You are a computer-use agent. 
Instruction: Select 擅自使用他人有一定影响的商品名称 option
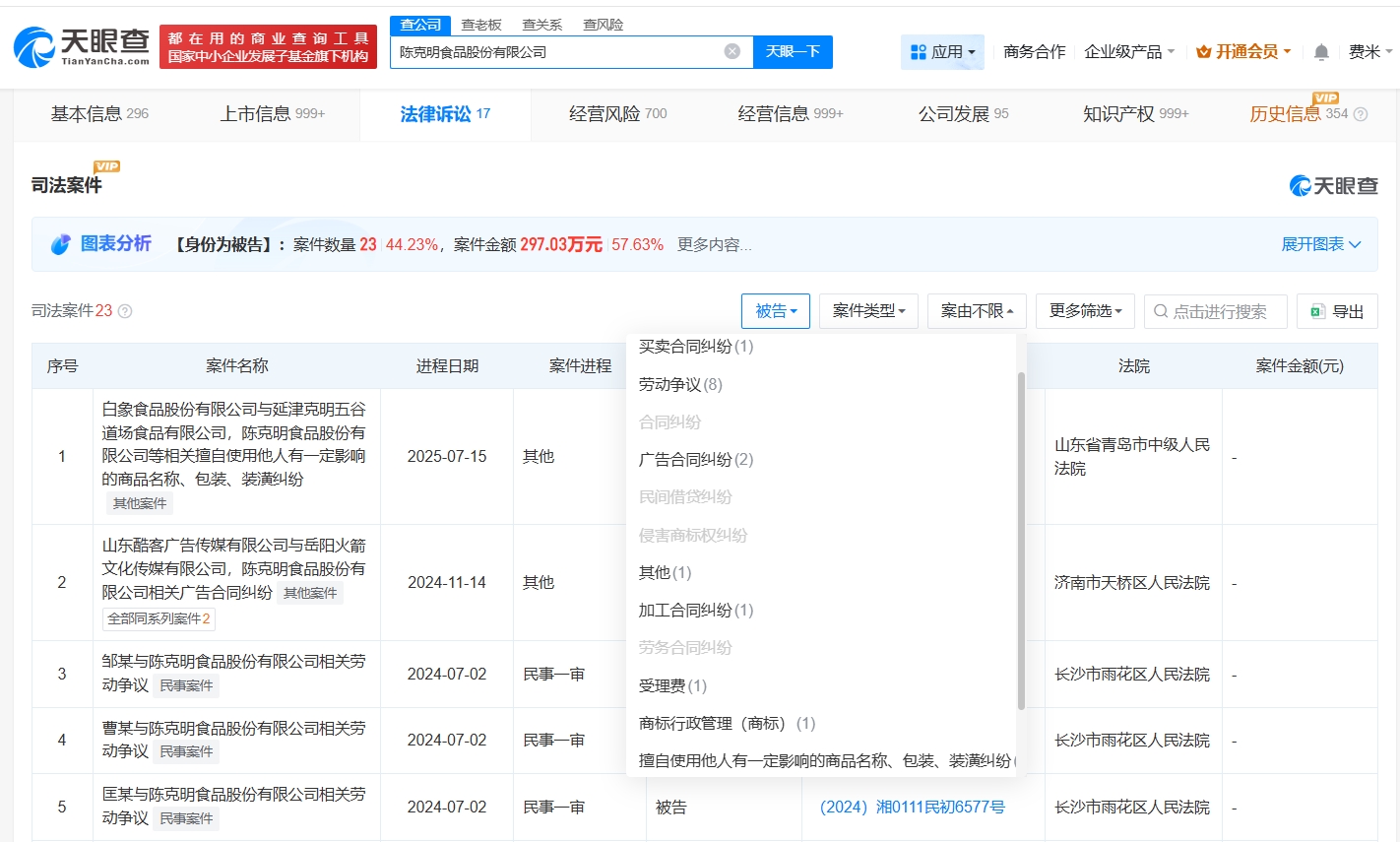(x=827, y=761)
